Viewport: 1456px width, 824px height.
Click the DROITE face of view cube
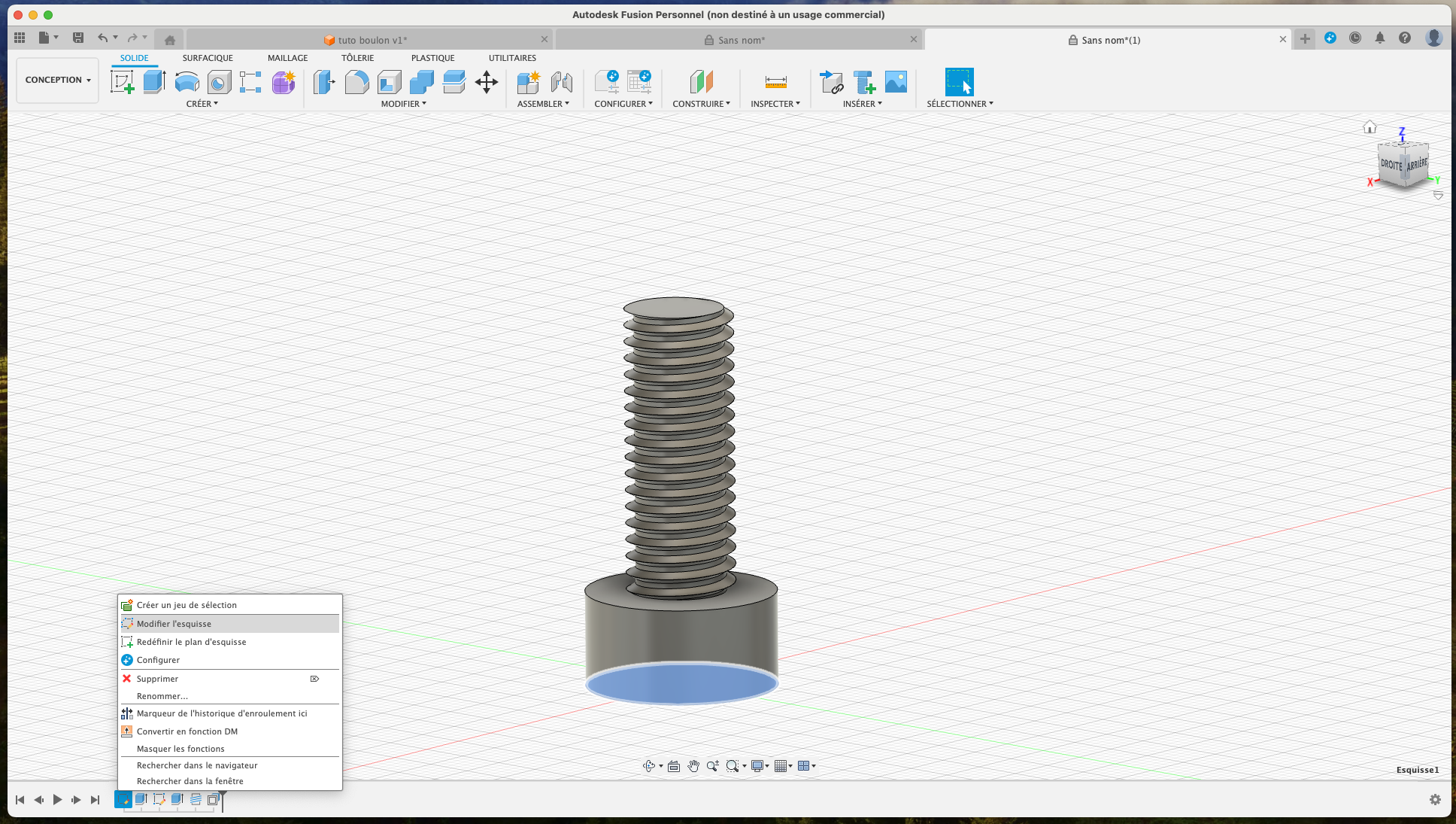1391,164
